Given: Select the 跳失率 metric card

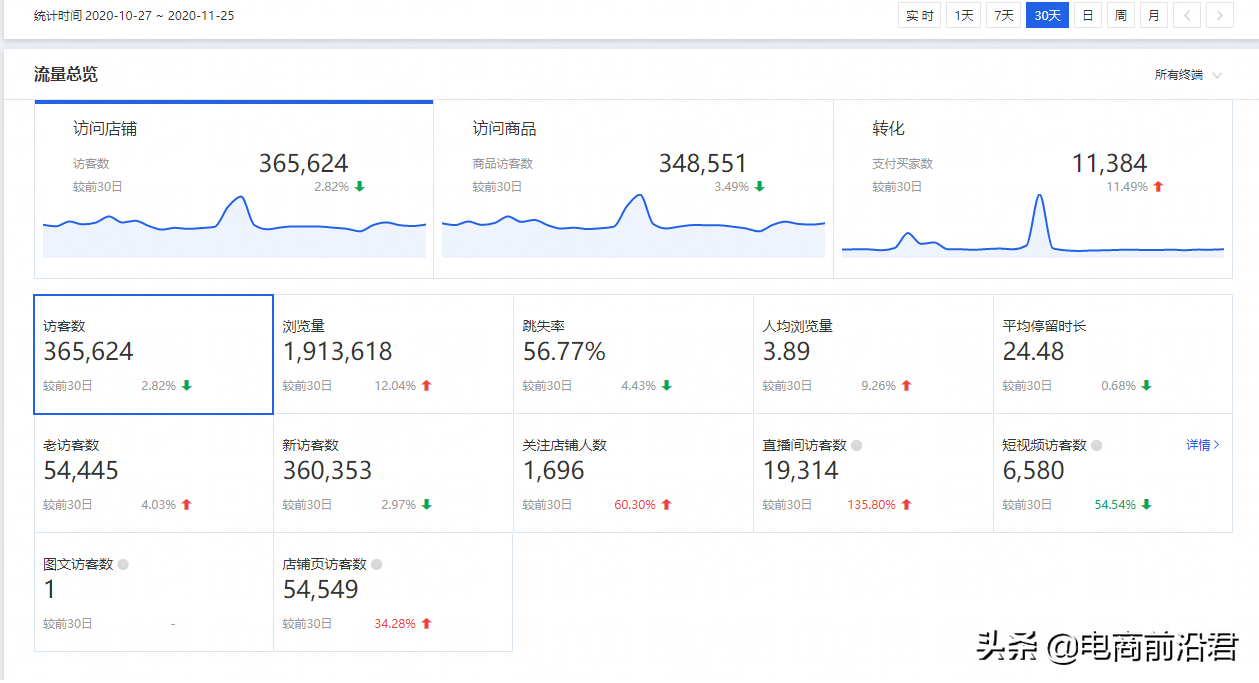Looking at the screenshot, I should 633,354.
